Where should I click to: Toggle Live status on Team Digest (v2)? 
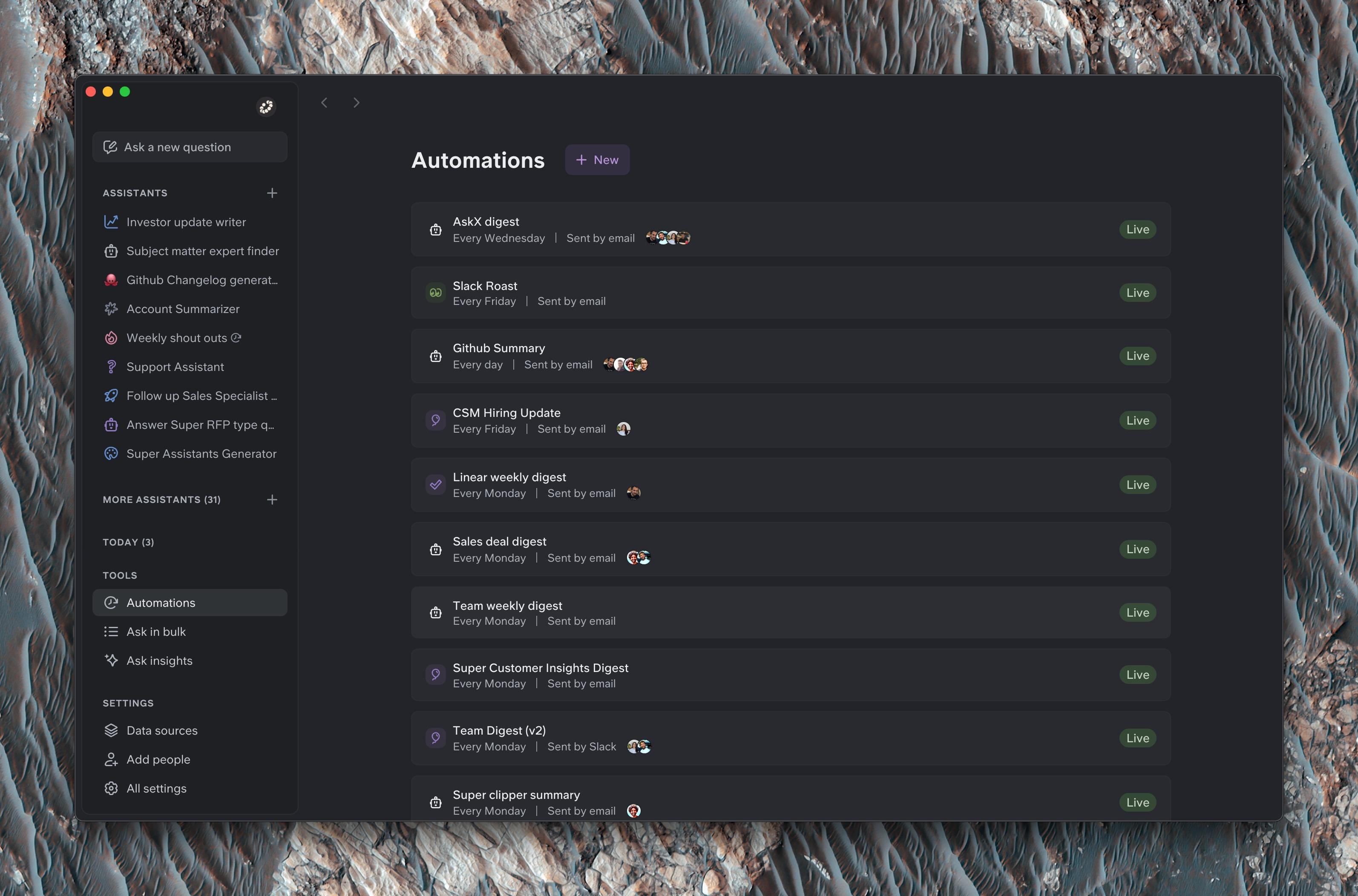[1137, 738]
